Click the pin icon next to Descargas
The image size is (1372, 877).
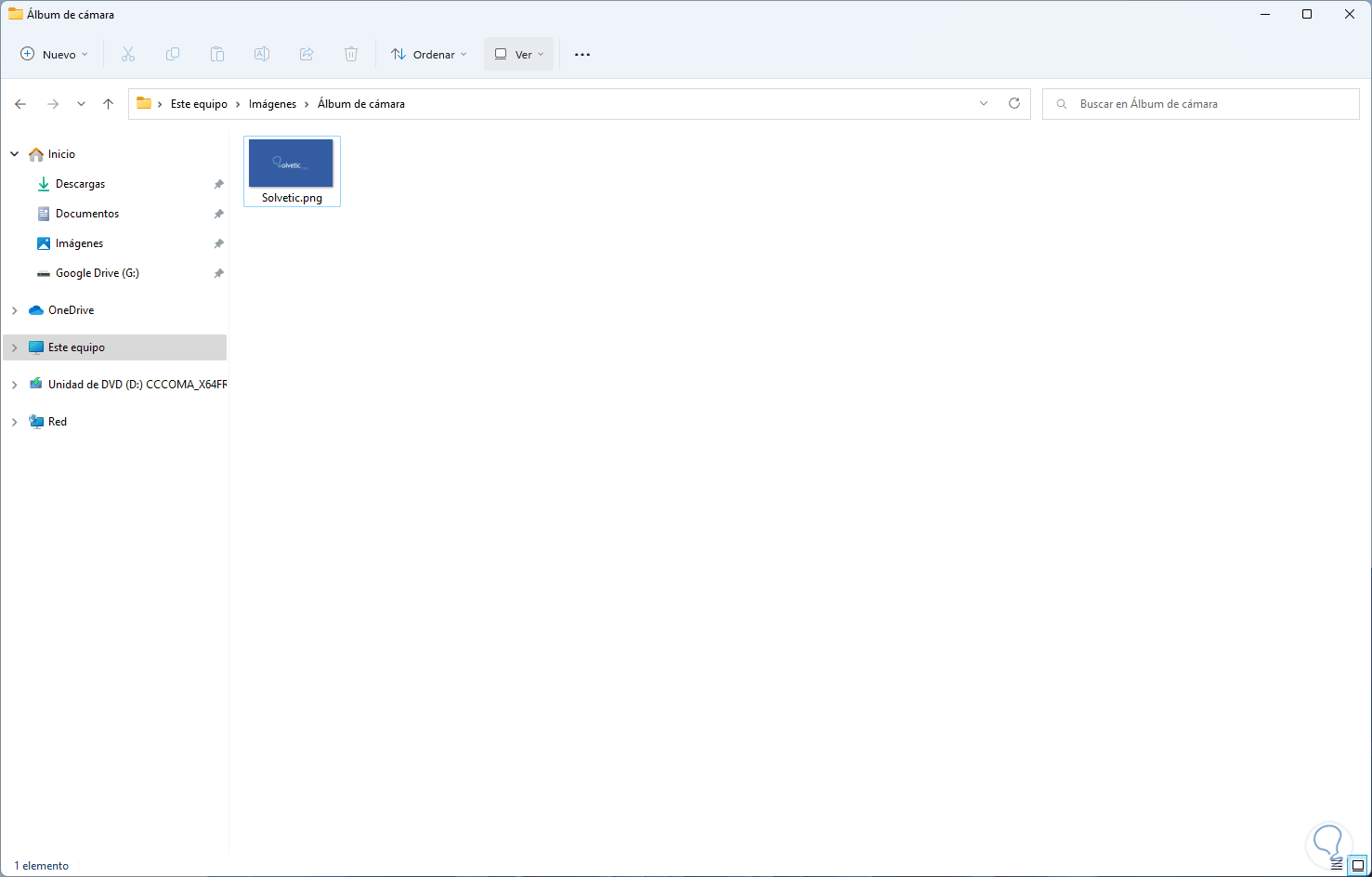click(x=219, y=184)
